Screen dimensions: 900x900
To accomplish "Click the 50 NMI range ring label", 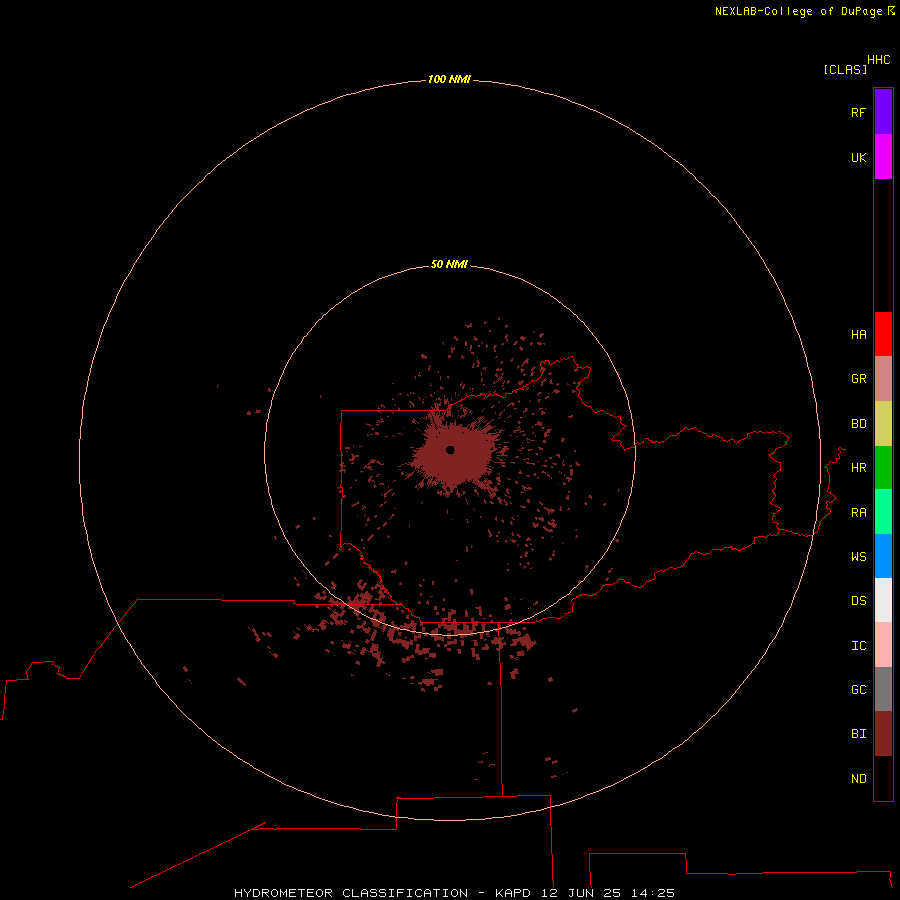I will [449, 264].
